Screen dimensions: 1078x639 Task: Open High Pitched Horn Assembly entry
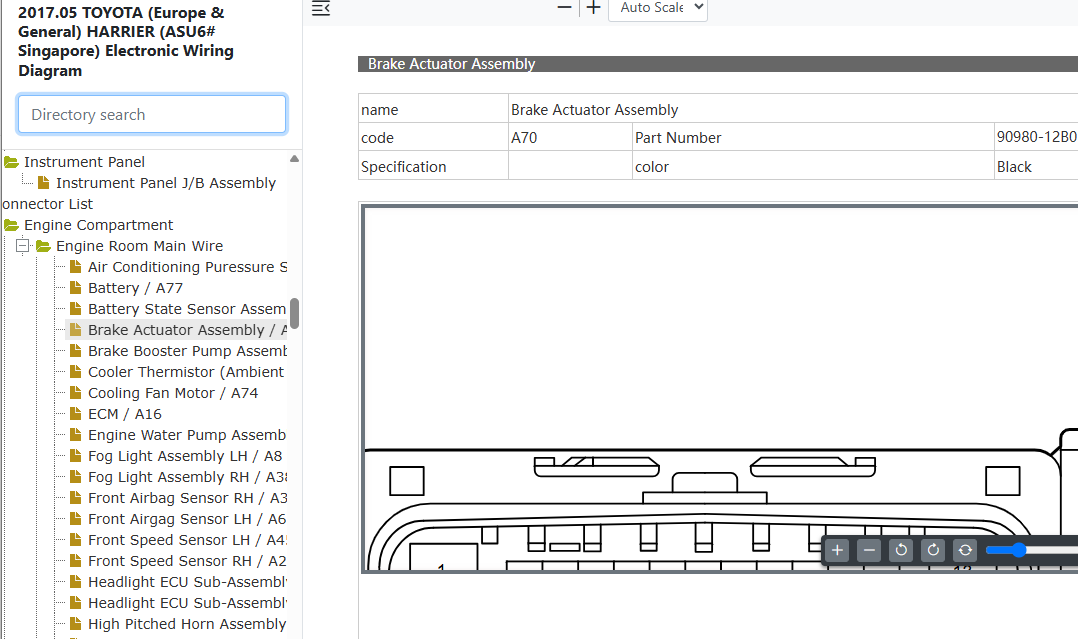click(x=187, y=624)
